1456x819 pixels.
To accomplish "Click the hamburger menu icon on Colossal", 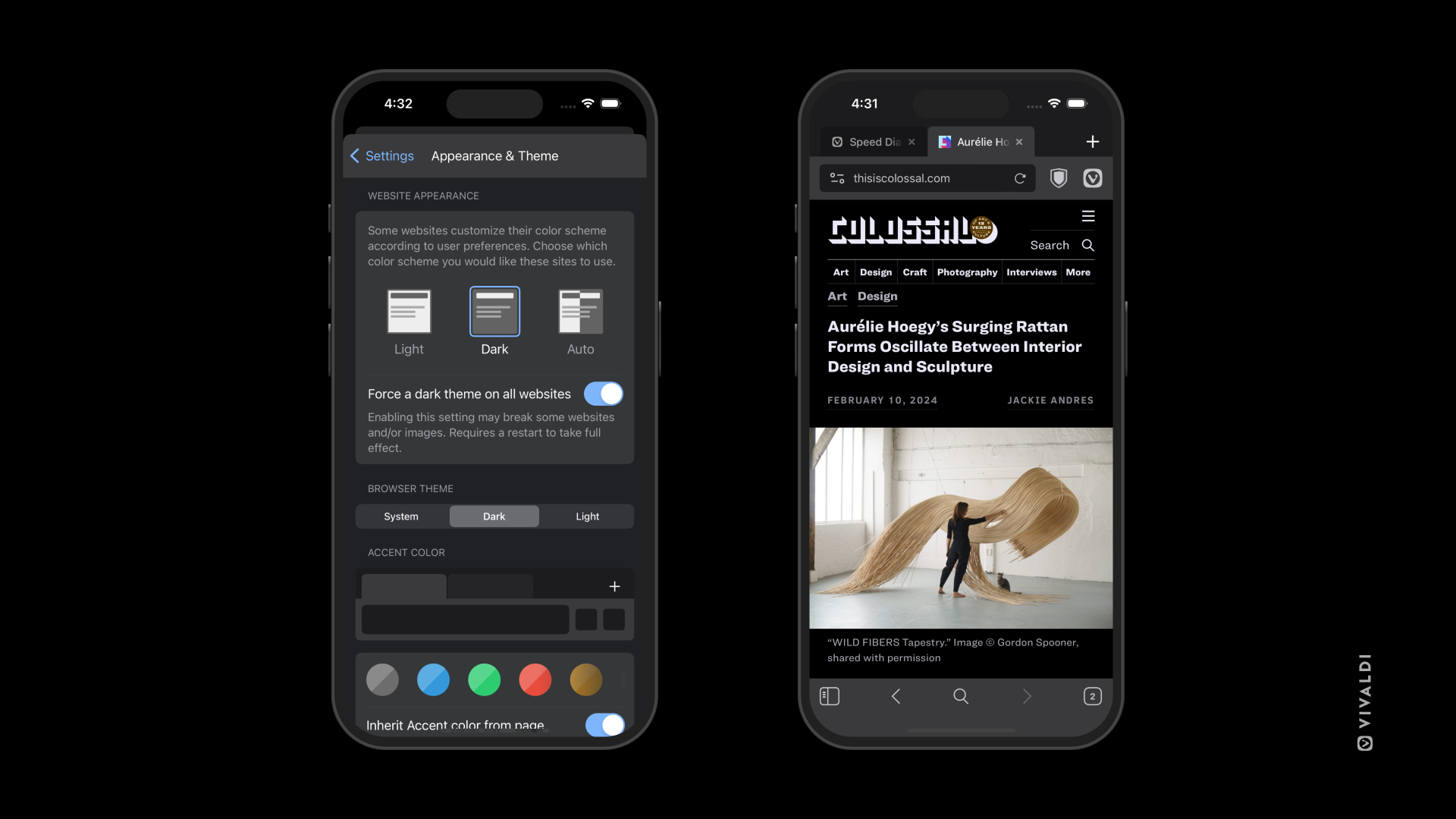I will click(x=1088, y=216).
